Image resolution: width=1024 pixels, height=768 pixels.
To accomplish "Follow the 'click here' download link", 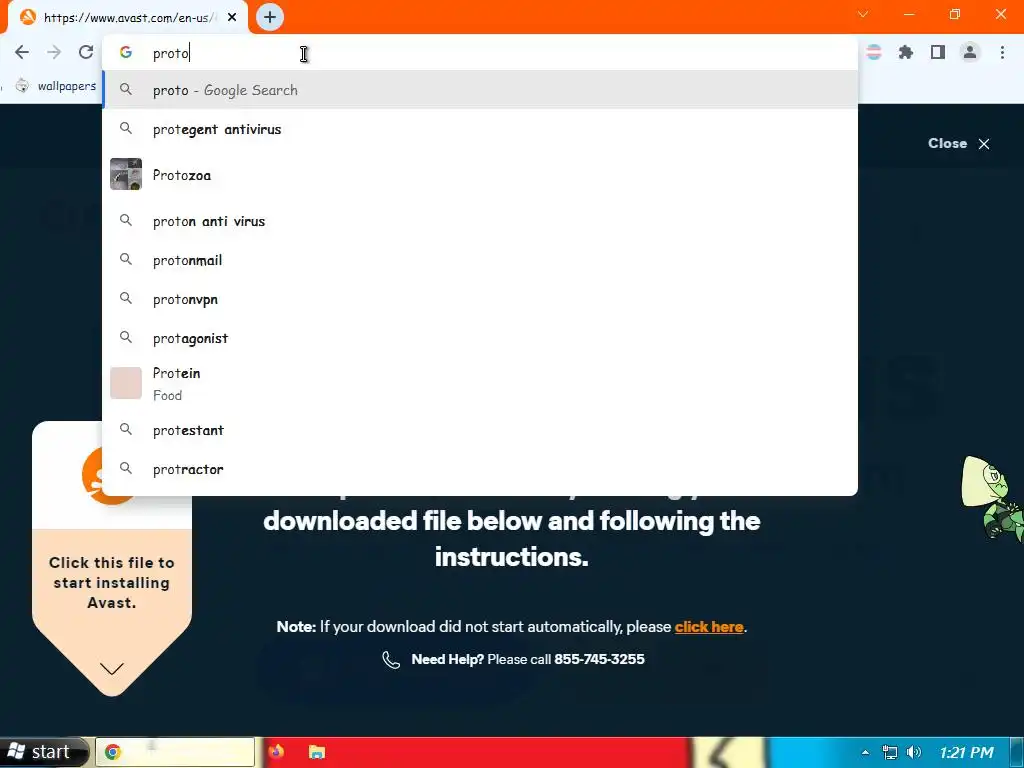I will point(709,627).
